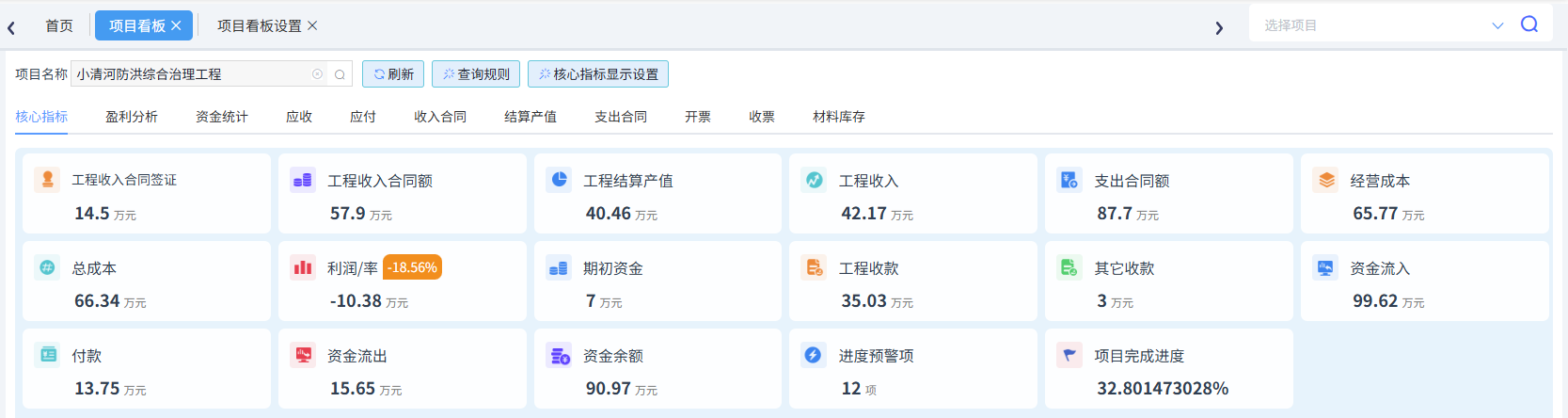Viewport: 1568px width, 418px height.
Task: Click the 工程收款 card icon
Action: [x=814, y=267]
